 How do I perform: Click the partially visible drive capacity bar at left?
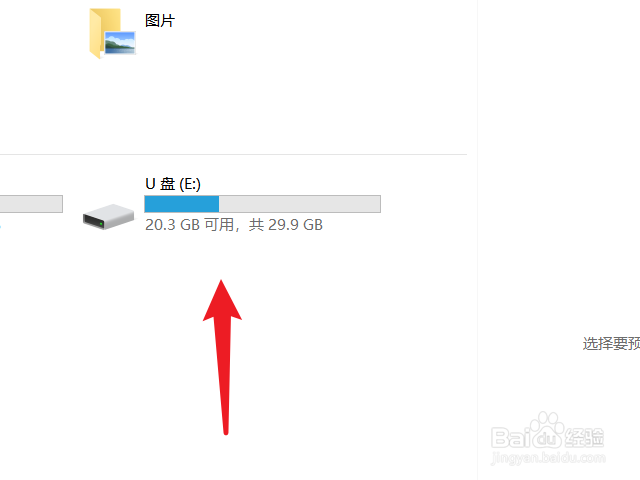pyautogui.click(x=31, y=204)
